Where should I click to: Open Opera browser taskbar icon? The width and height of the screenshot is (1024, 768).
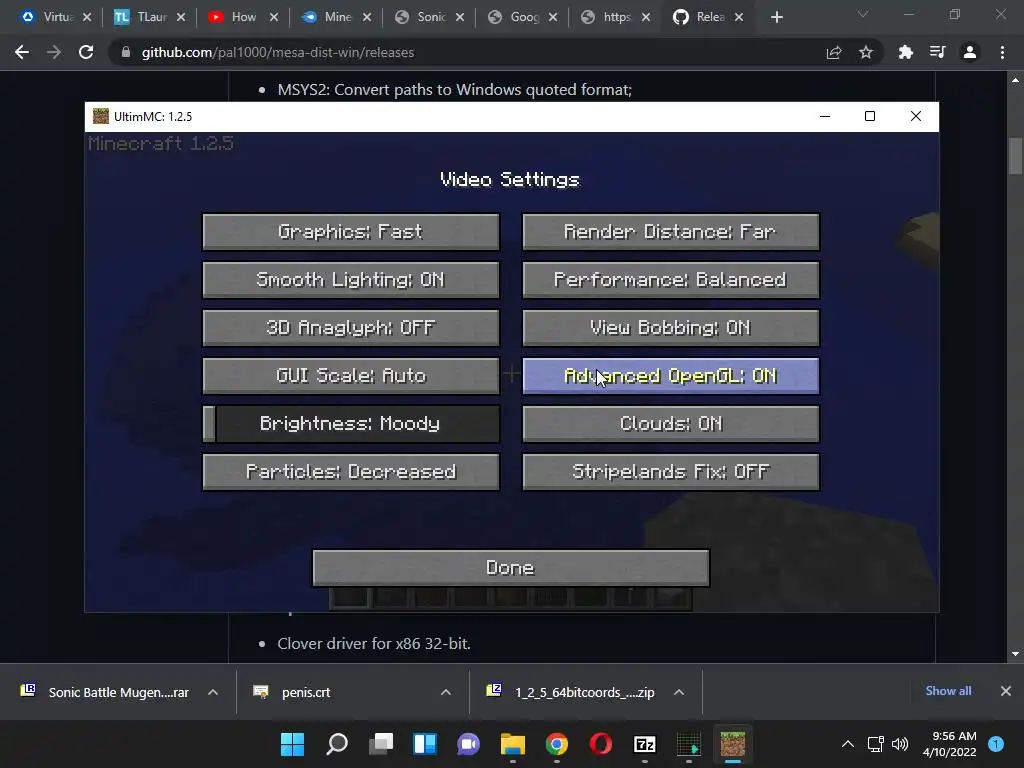coord(601,744)
